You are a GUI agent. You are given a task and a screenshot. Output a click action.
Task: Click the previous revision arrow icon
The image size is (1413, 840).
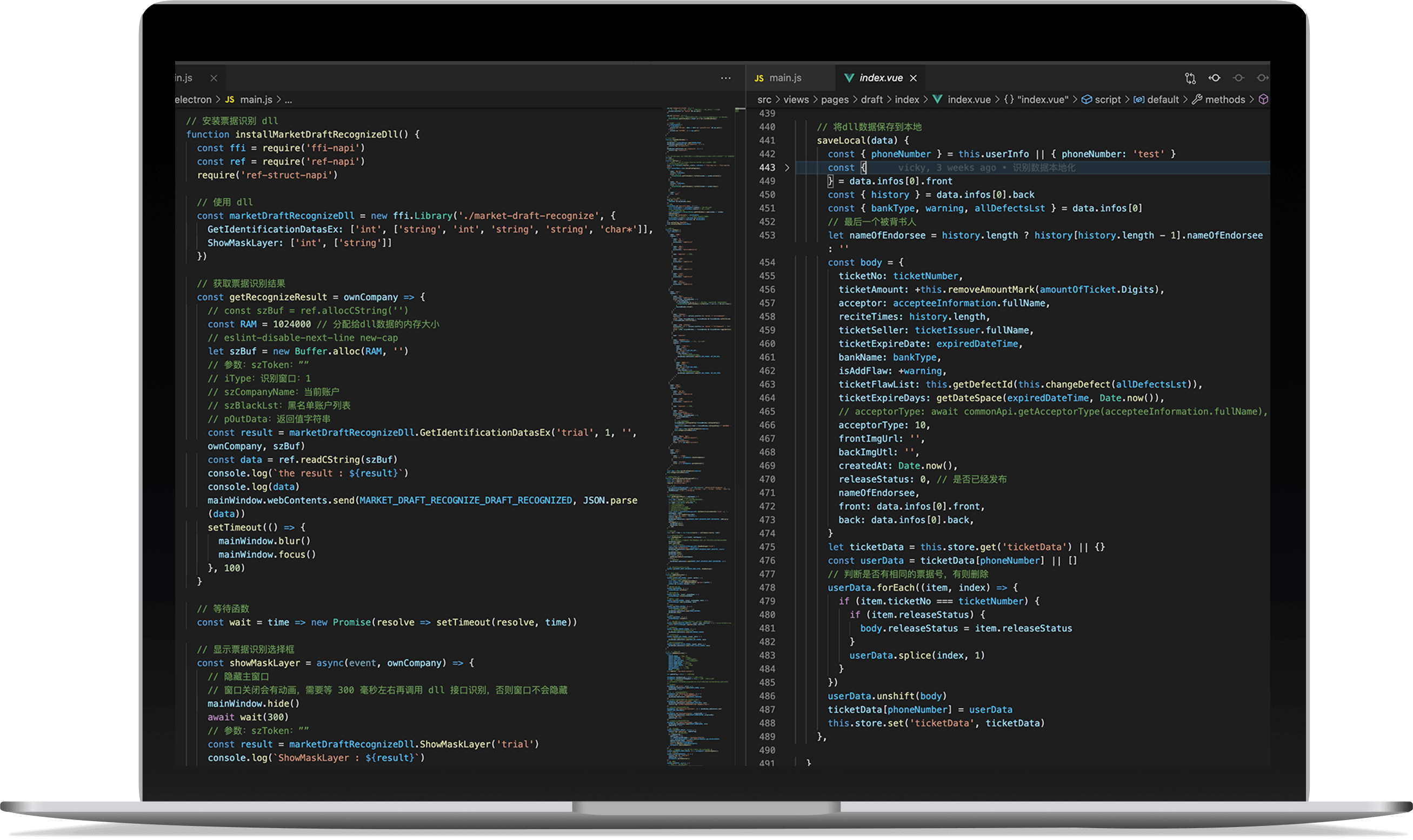pos(1215,78)
